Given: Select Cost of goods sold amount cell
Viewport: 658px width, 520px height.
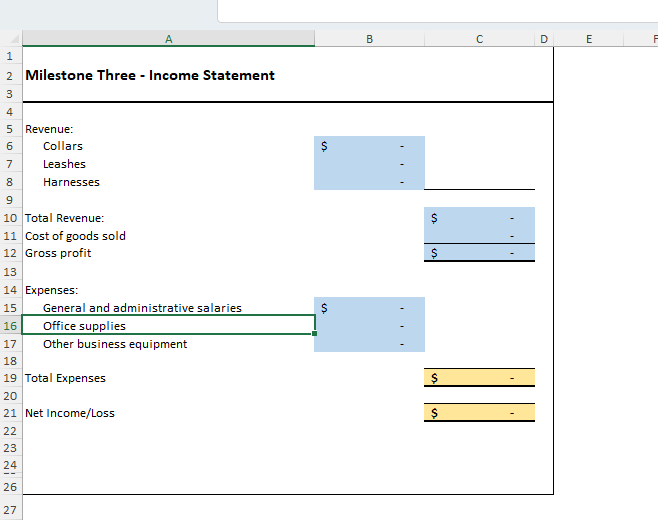Looking at the screenshot, I should (479, 236).
